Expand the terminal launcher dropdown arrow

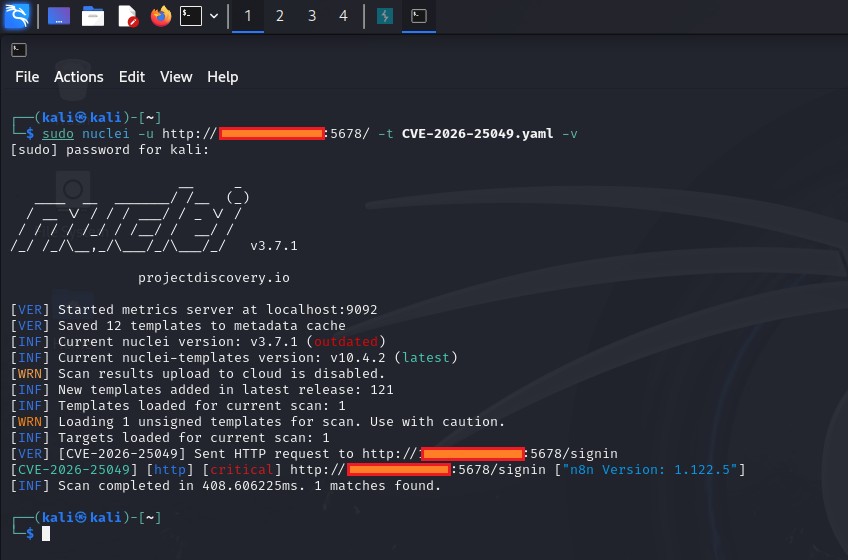214,16
